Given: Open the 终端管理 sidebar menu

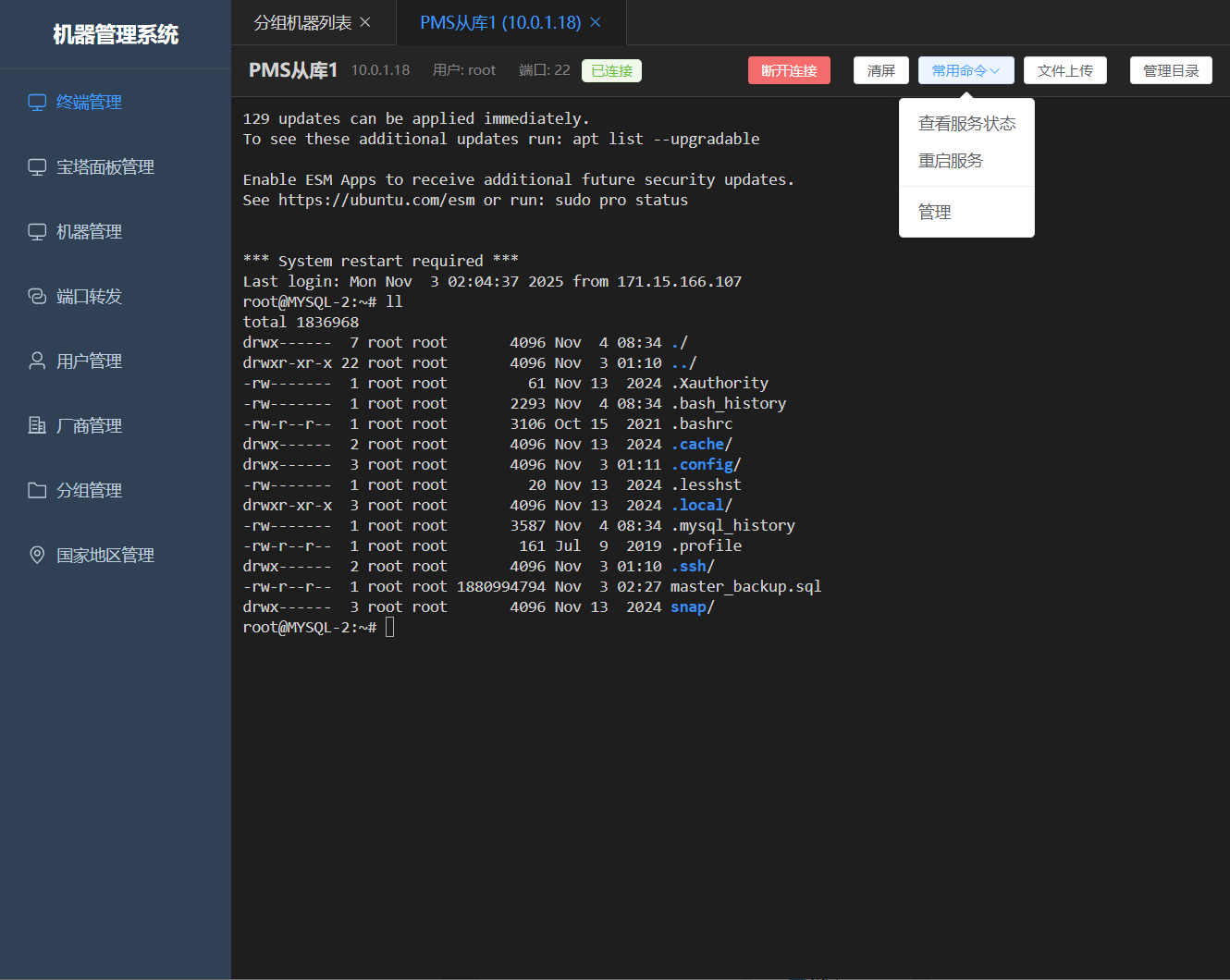Looking at the screenshot, I should pyautogui.click(x=116, y=103).
